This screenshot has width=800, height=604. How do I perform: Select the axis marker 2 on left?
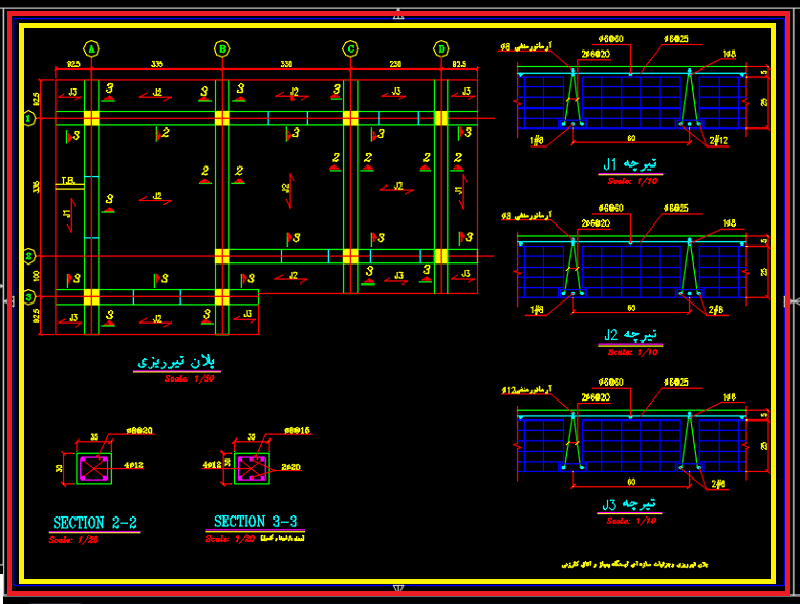click(x=30, y=256)
